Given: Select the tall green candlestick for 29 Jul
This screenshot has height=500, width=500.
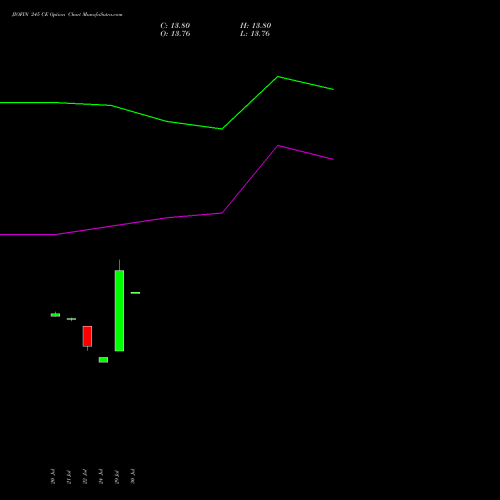Looking at the screenshot, I should 119,310.
